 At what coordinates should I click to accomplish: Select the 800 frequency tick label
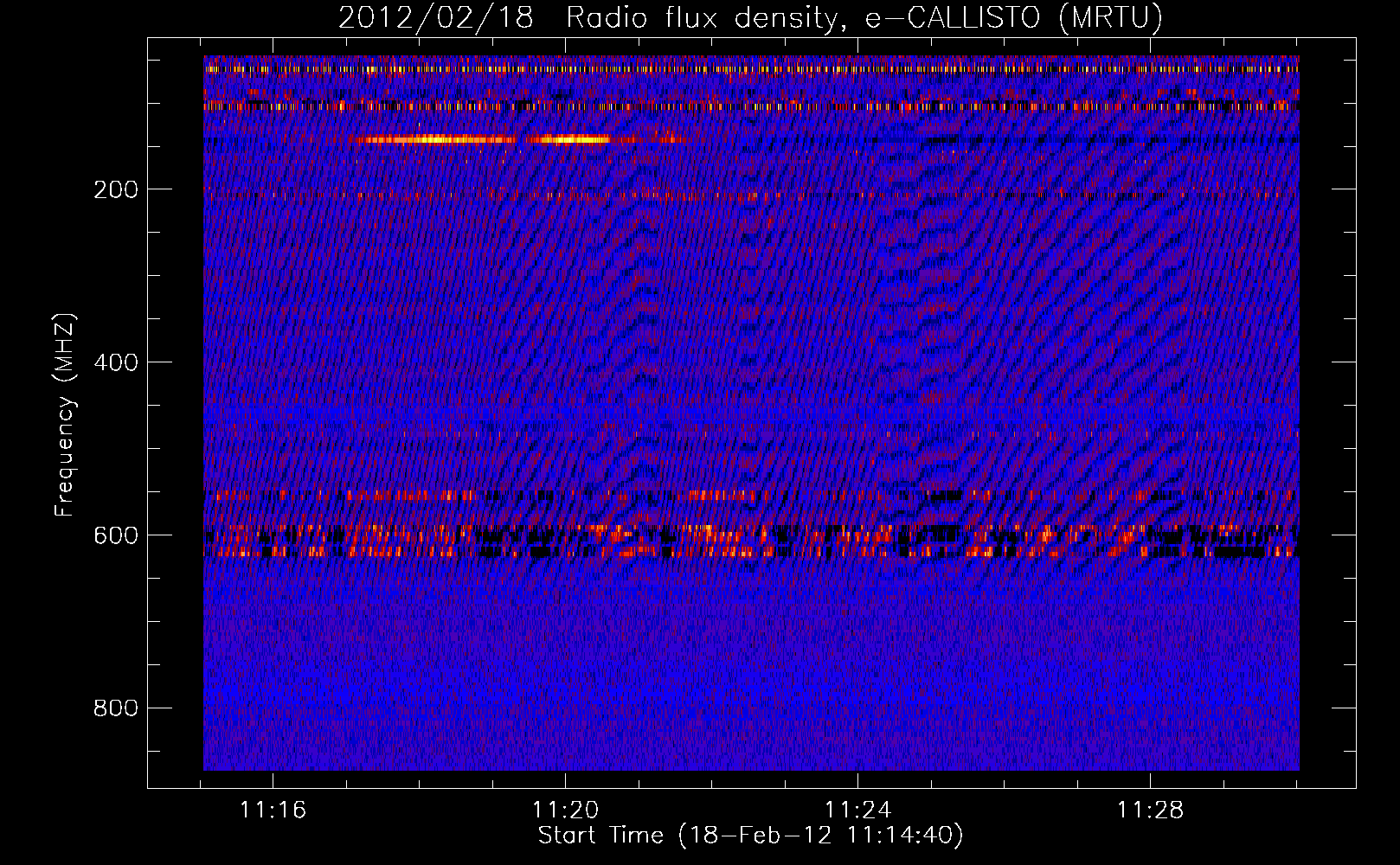(116, 708)
